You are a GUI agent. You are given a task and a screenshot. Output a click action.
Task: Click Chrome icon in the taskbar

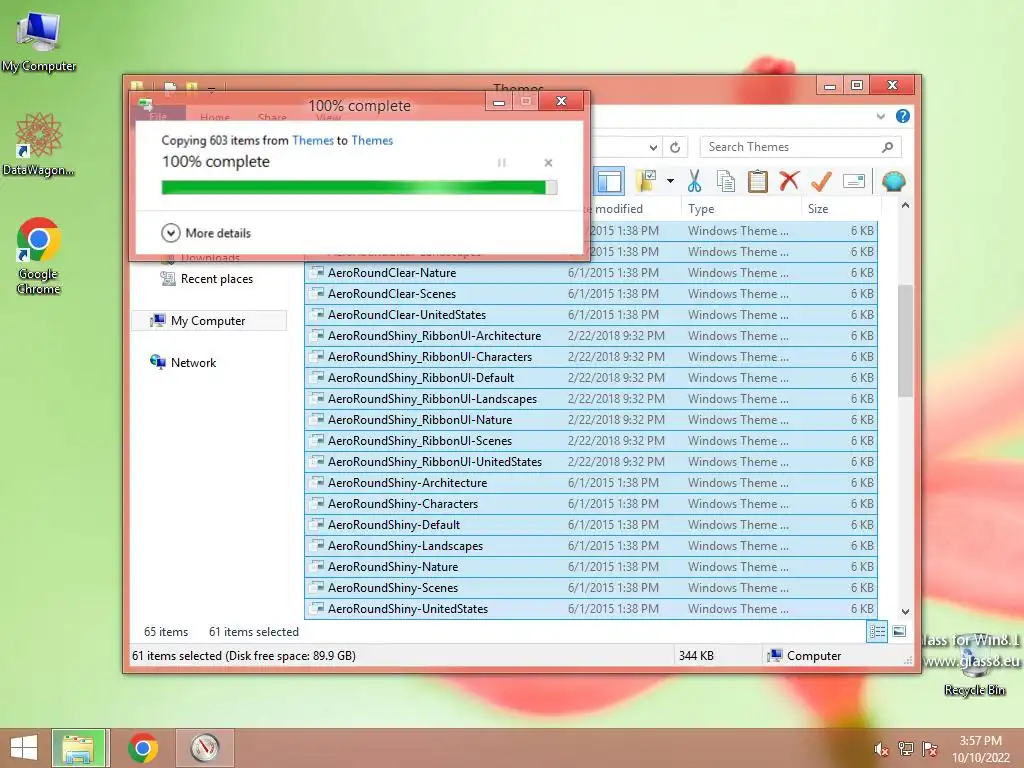(143, 748)
